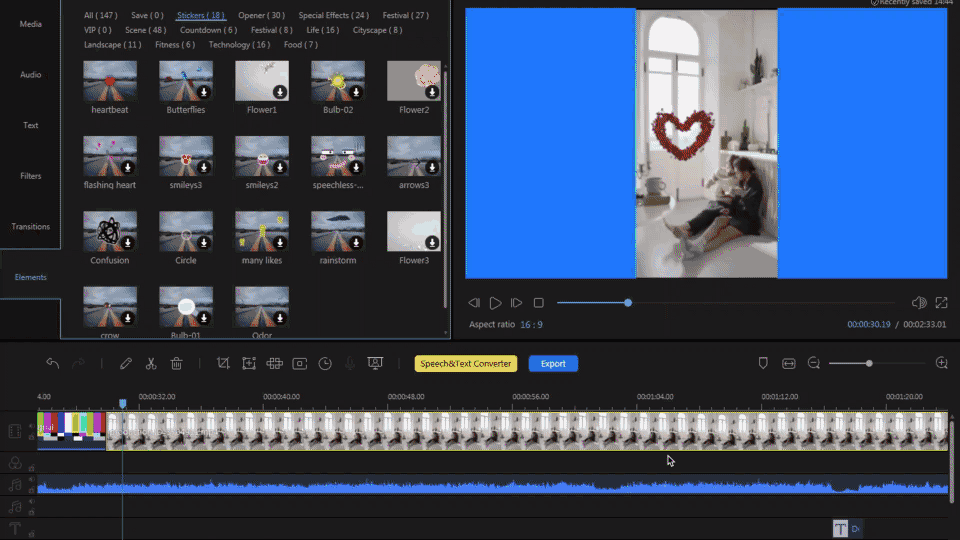Select the heartbeat sticker thumbnail
The image size is (960, 540).
pos(110,80)
